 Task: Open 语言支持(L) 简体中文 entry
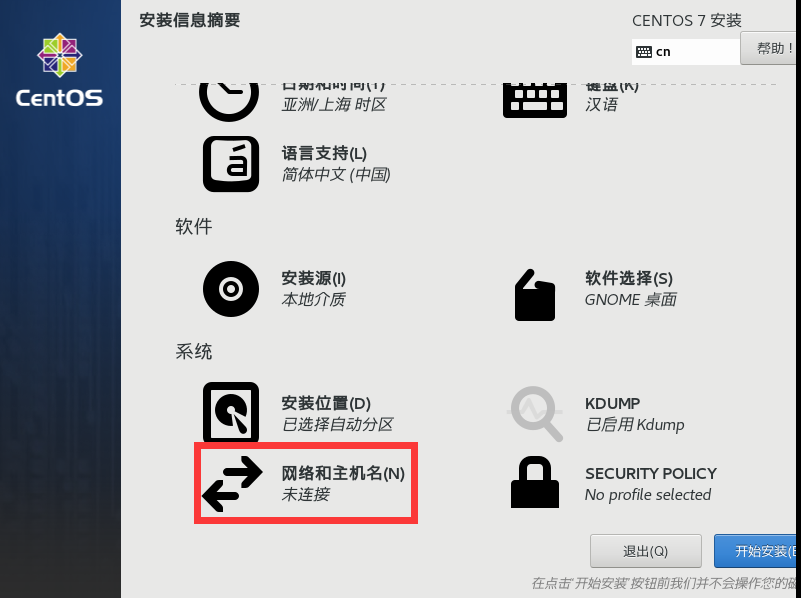coord(336,164)
